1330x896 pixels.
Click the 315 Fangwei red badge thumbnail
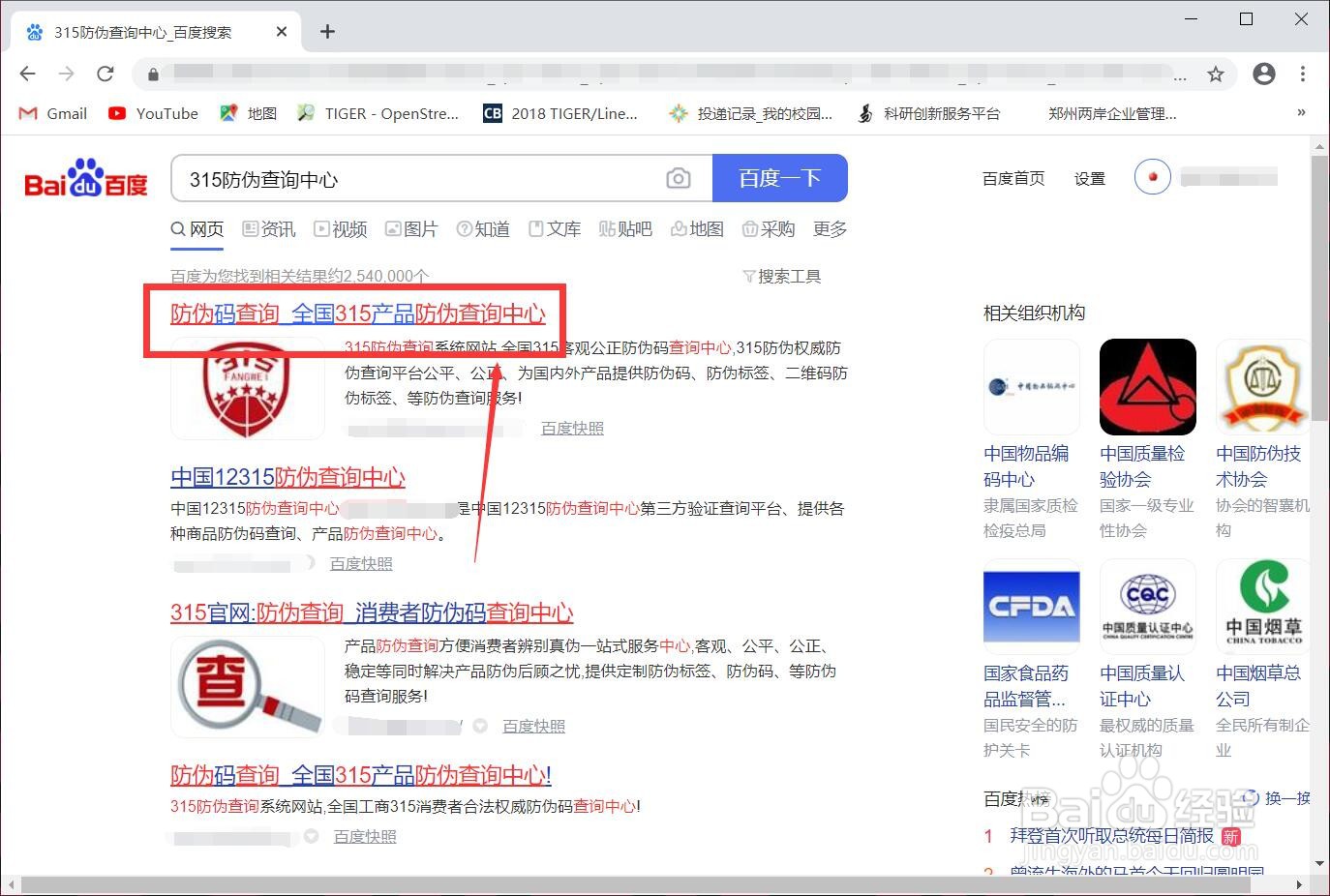point(248,390)
